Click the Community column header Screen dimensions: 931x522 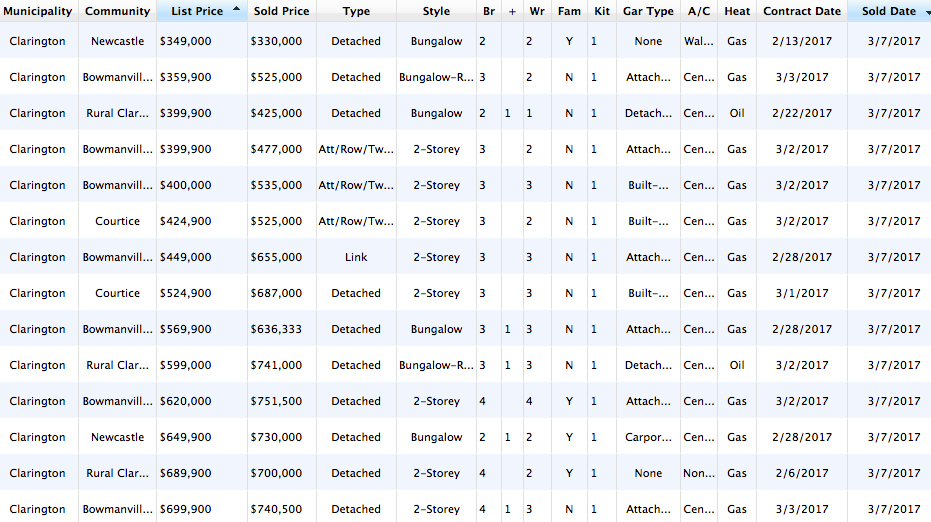click(x=117, y=12)
